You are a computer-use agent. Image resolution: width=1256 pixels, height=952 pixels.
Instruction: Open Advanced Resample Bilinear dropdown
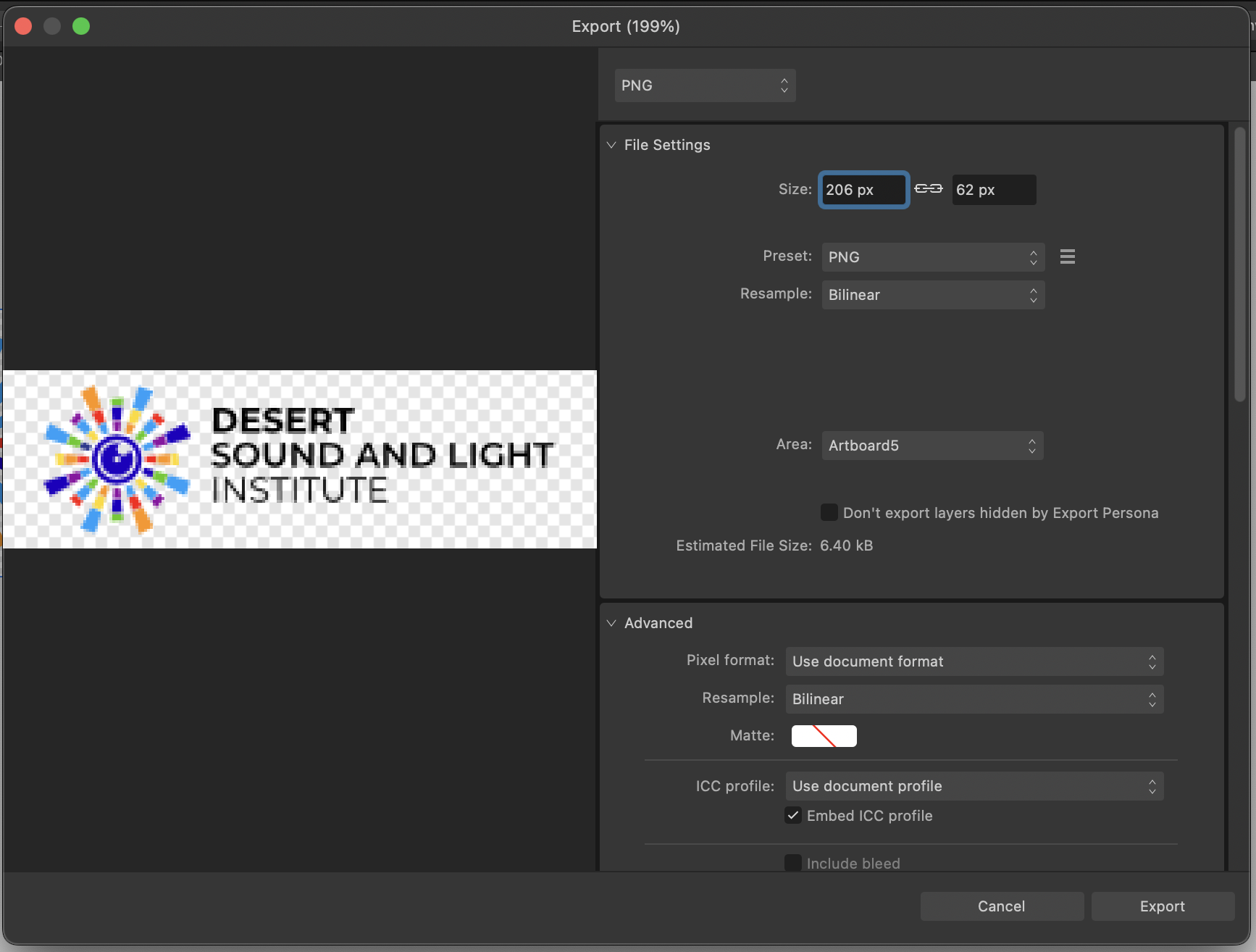click(x=974, y=699)
